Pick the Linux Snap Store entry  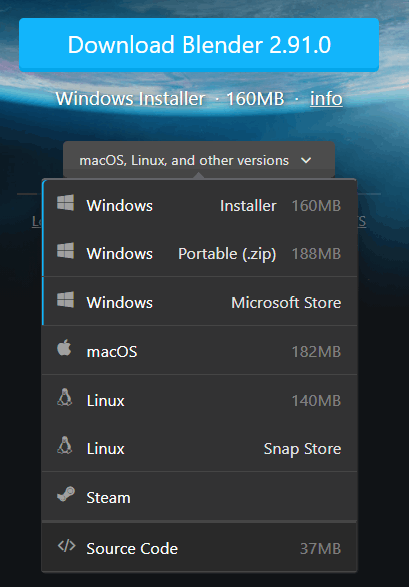pos(199,447)
